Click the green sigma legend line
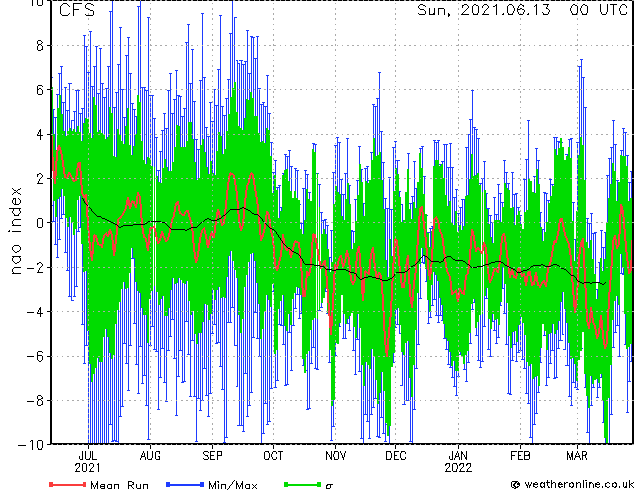634x490 pixels. coord(302,484)
